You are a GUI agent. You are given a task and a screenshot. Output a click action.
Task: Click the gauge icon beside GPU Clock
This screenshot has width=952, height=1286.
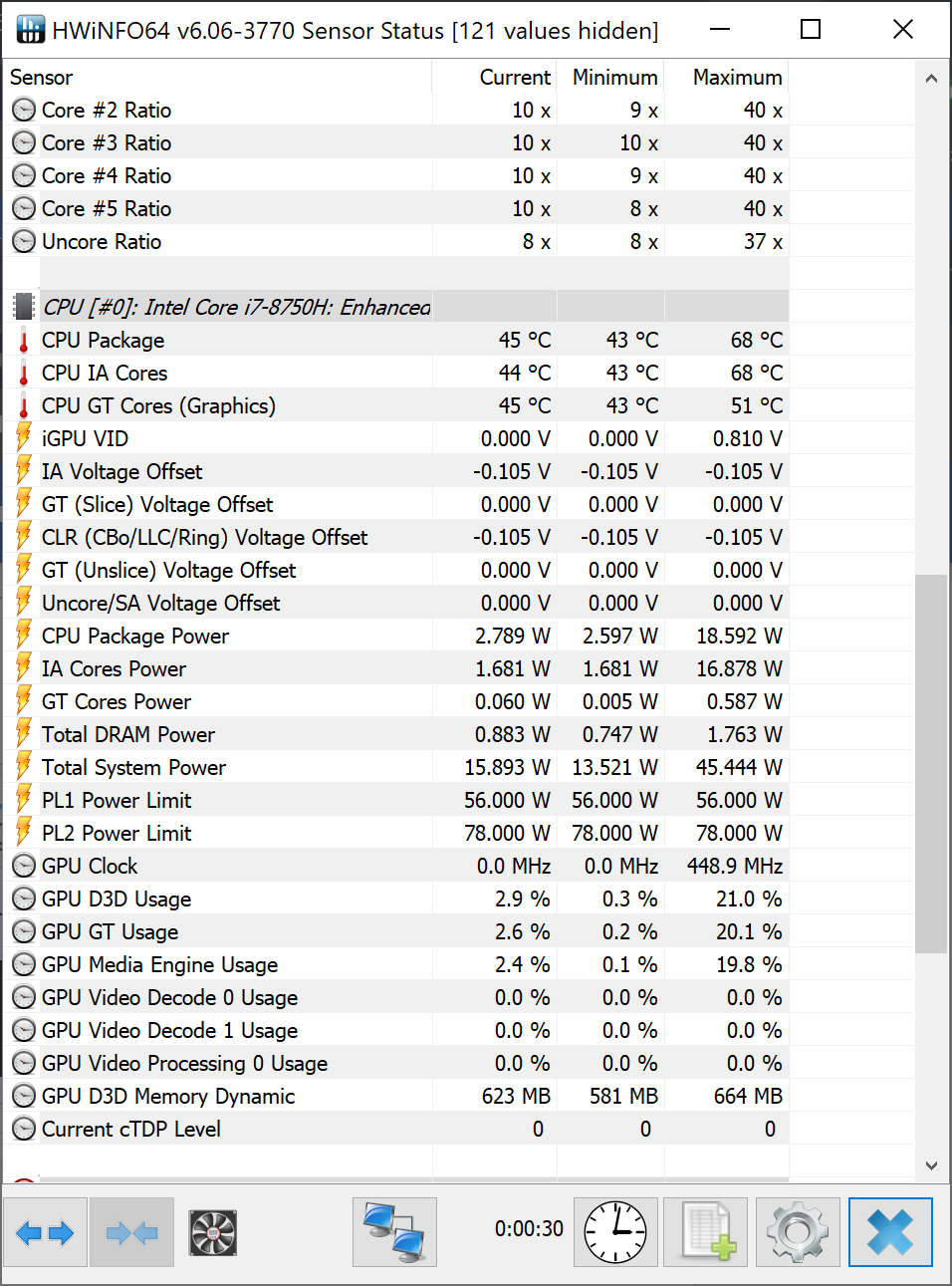pyautogui.click(x=24, y=866)
